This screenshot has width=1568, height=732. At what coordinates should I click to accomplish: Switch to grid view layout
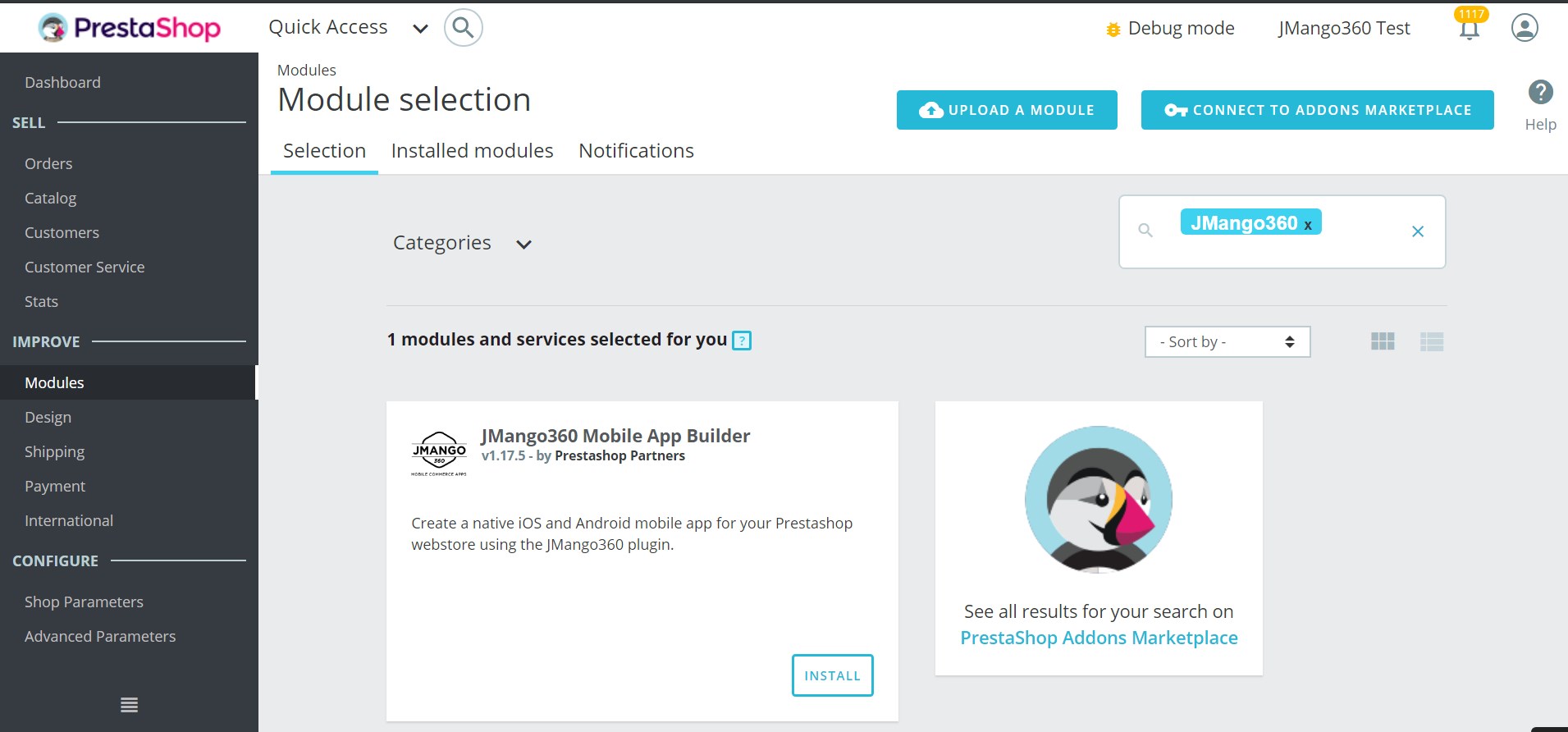coord(1383,341)
